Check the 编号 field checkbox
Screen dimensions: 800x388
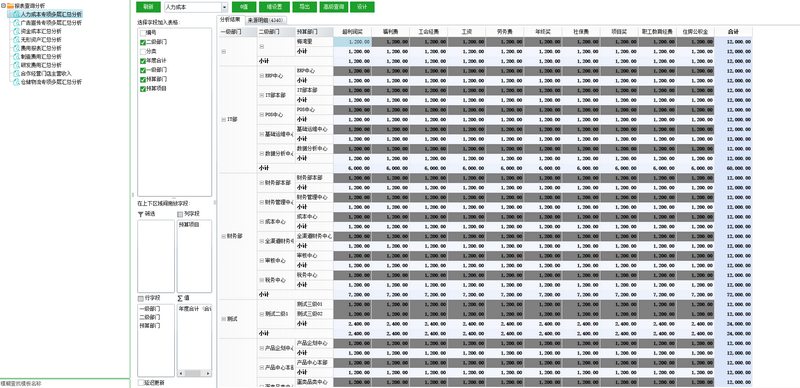[143, 33]
